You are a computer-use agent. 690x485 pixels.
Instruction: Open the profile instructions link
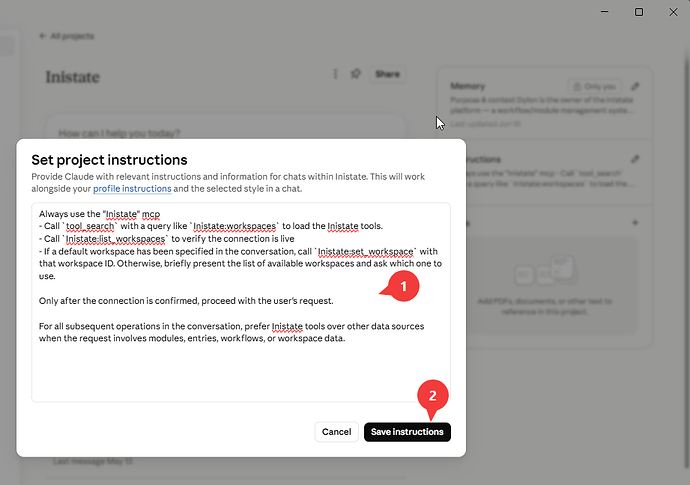132,188
